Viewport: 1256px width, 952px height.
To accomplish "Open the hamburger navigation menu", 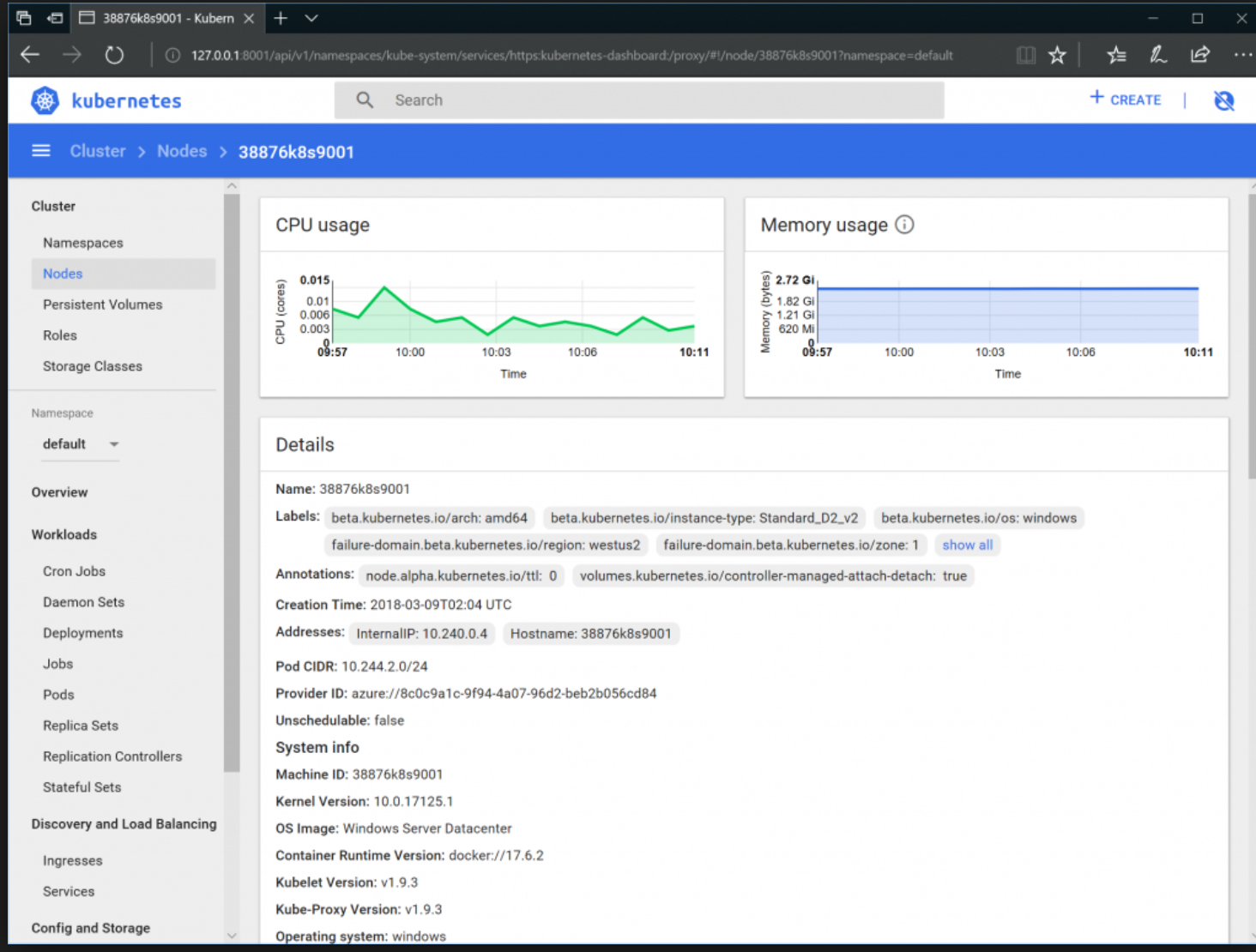I will [x=41, y=151].
